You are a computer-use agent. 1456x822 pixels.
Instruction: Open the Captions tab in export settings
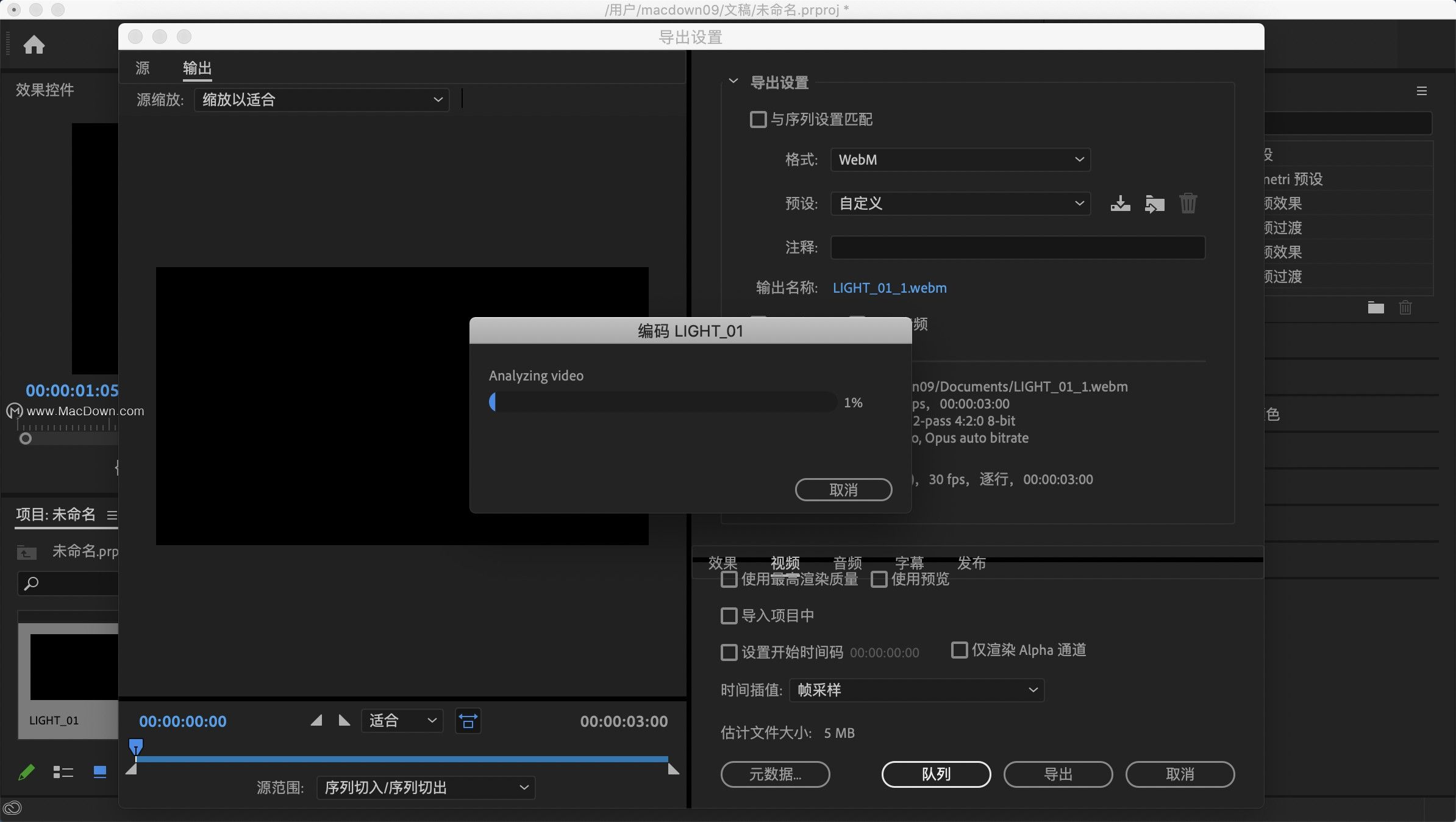909,563
